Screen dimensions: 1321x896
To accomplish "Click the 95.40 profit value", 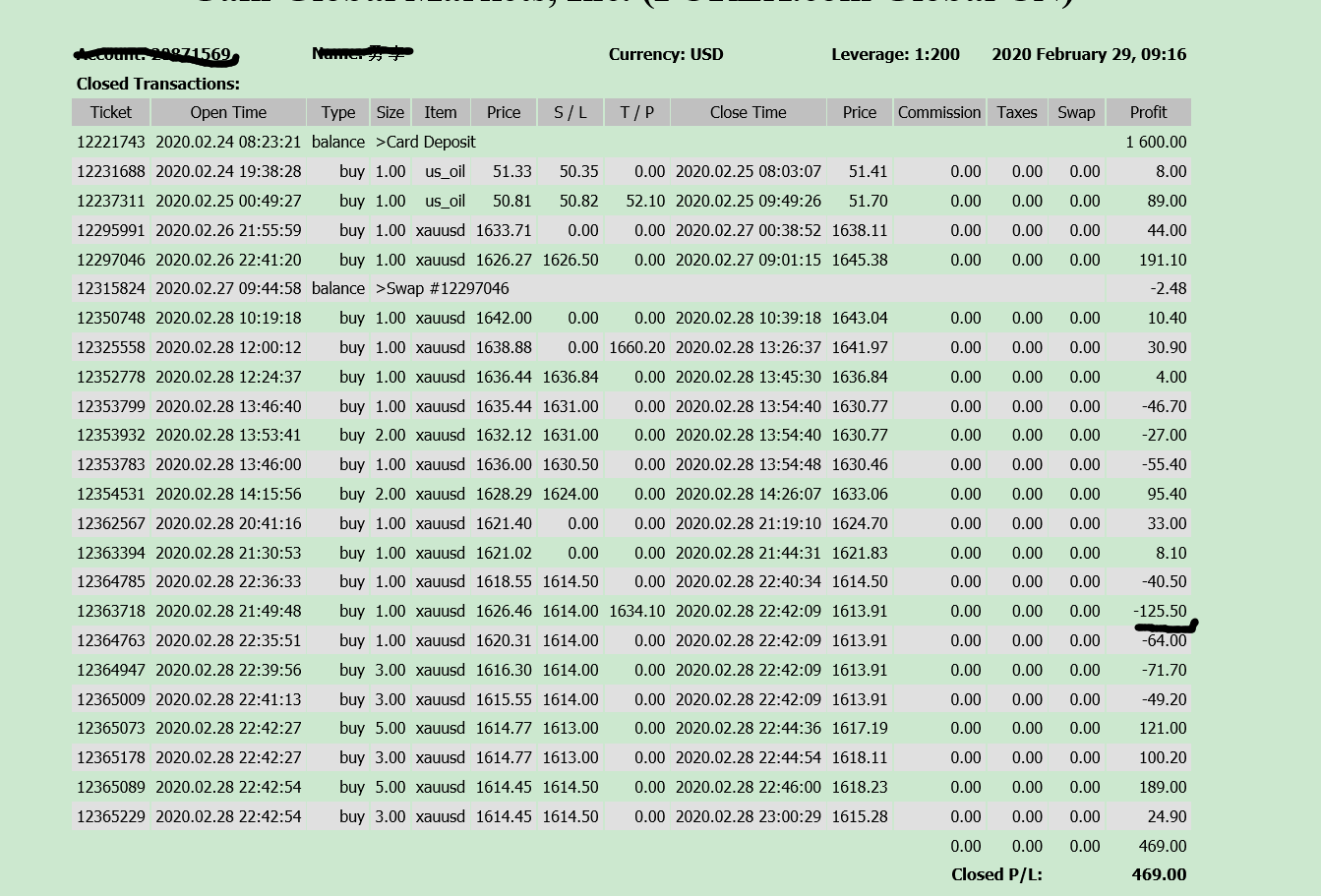I will point(1167,494).
